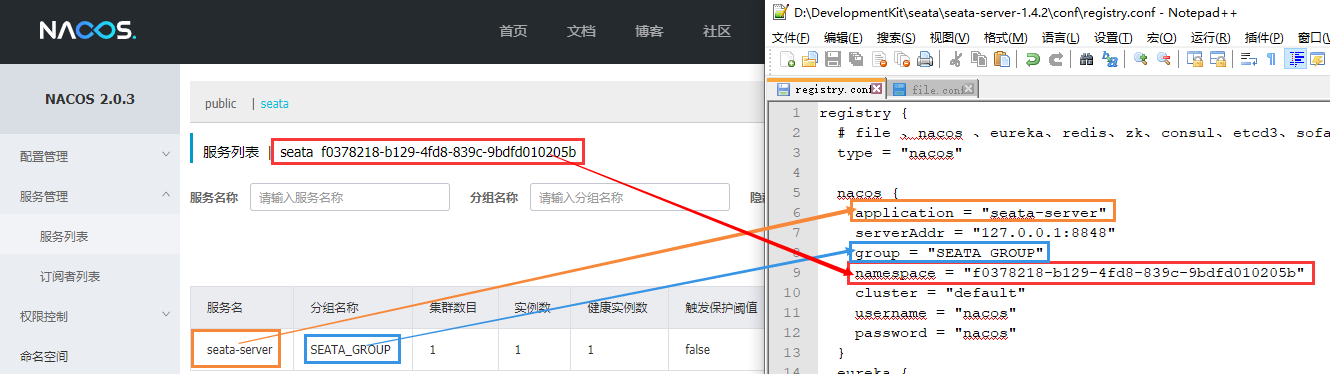1330x374 pixels.
Task: Click the Zoom Out magnifier icon
Action: point(1164,59)
